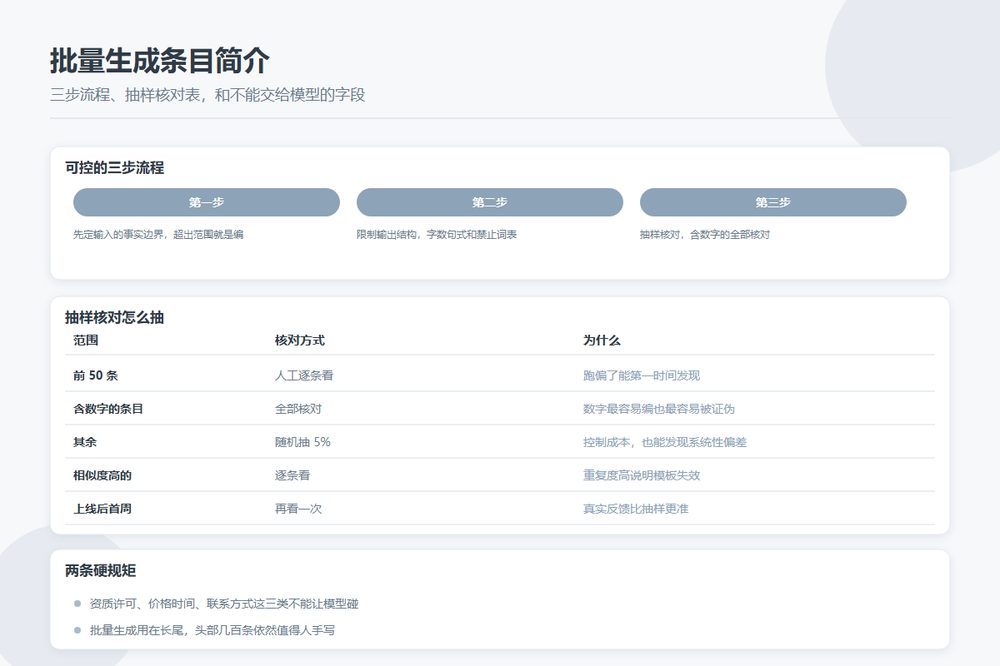Click the 真实反馈比抽样更准 cell

[x=635, y=509]
